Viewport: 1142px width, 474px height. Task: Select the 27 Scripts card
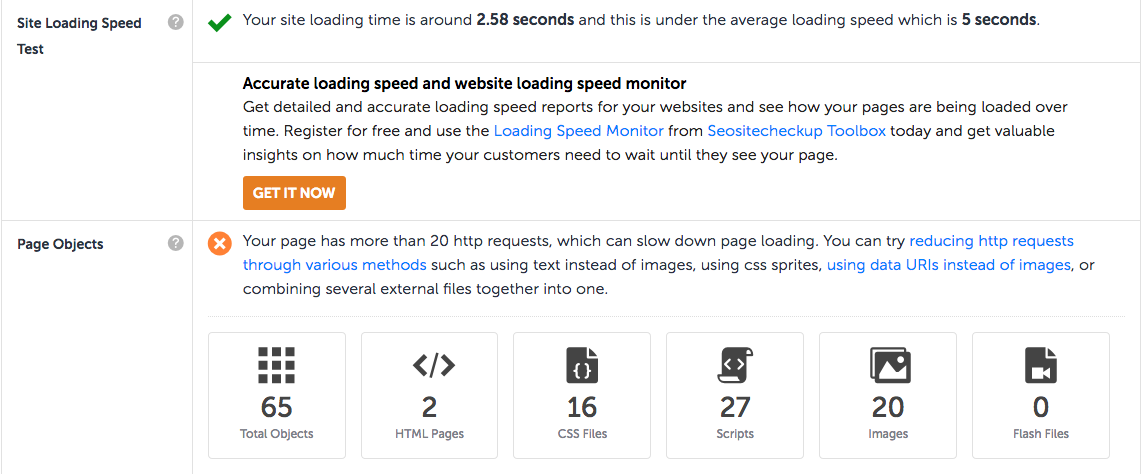735,395
